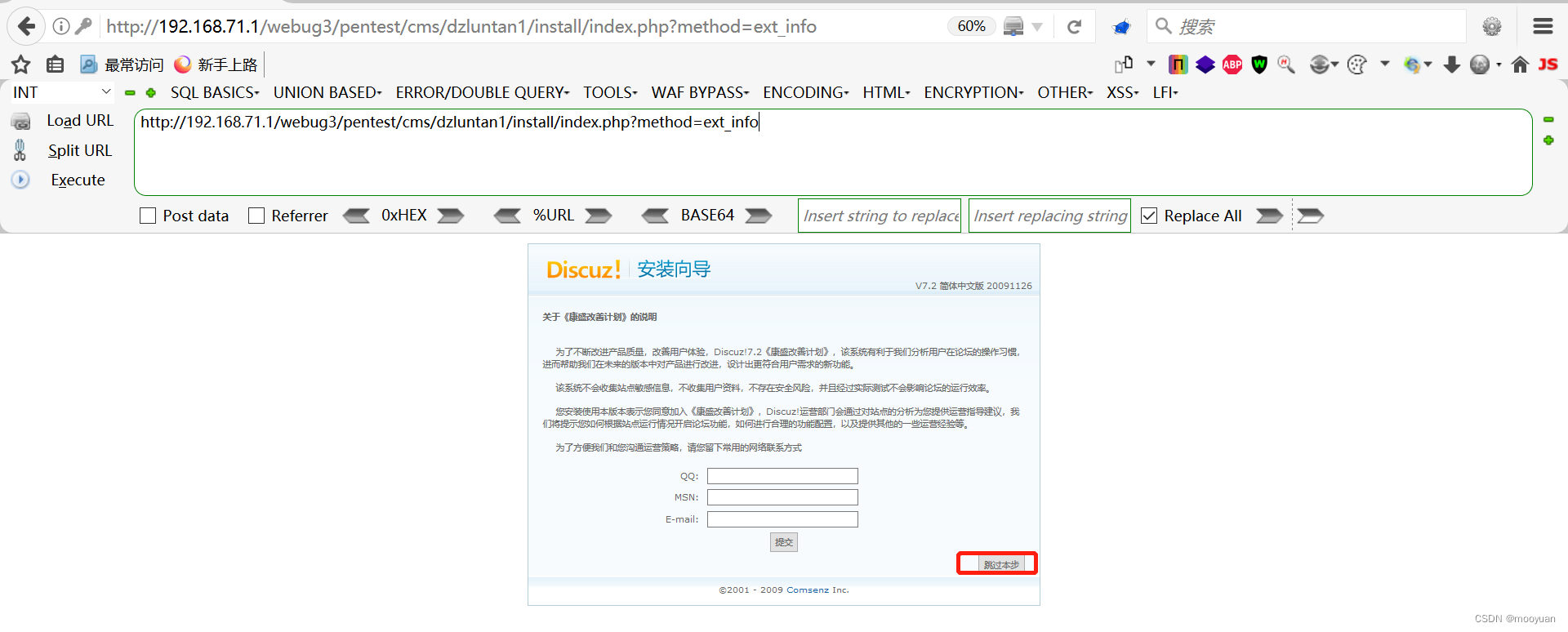The width and height of the screenshot is (1568, 632).
Task: Click the left arrow before 0xHEX
Action: 356,216
